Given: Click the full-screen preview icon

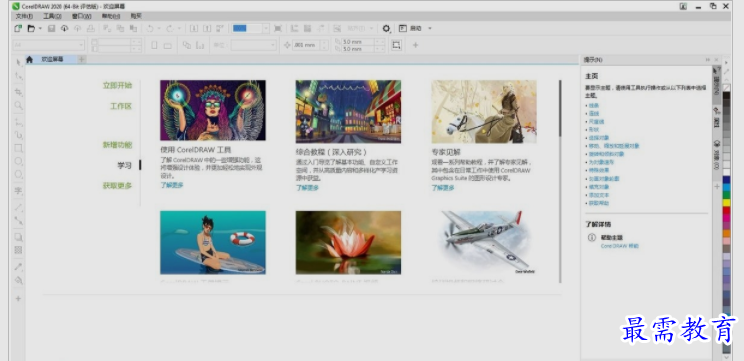Looking at the screenshot, I should [278, 28].
